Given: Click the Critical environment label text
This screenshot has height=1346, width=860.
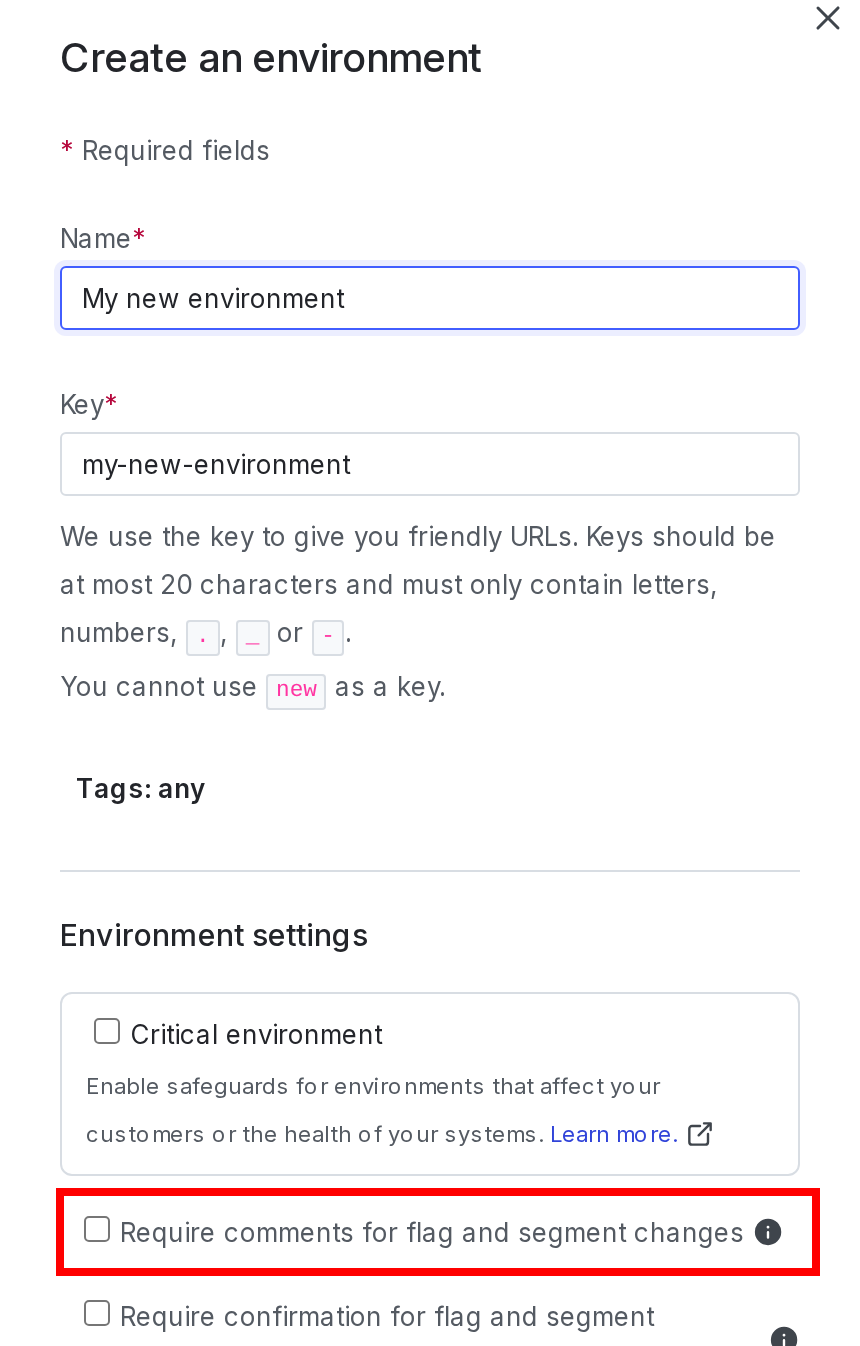Looking at the screenshot, I should 256,1034.
